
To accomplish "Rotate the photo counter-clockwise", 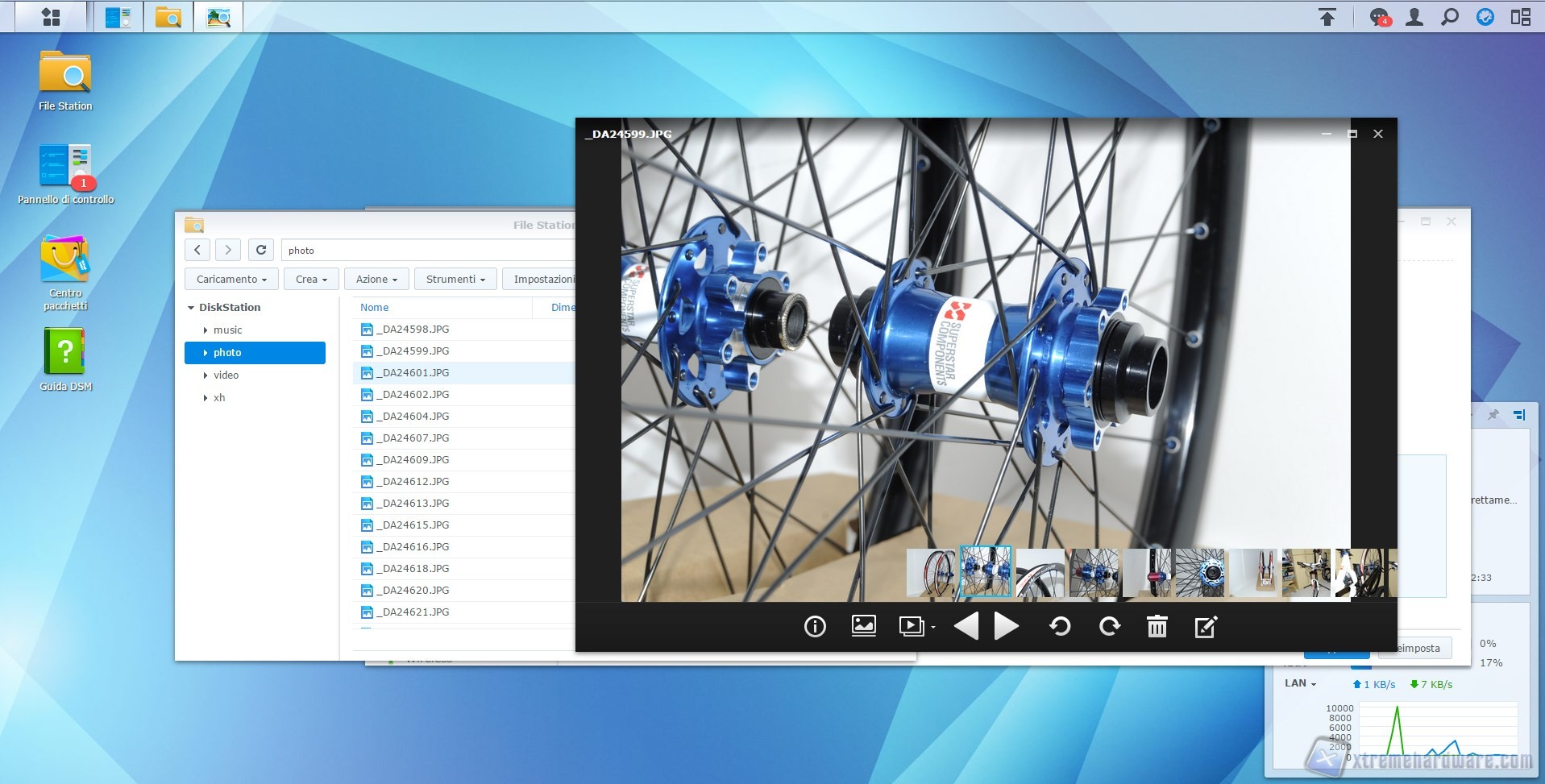I will click(1060, 626).
